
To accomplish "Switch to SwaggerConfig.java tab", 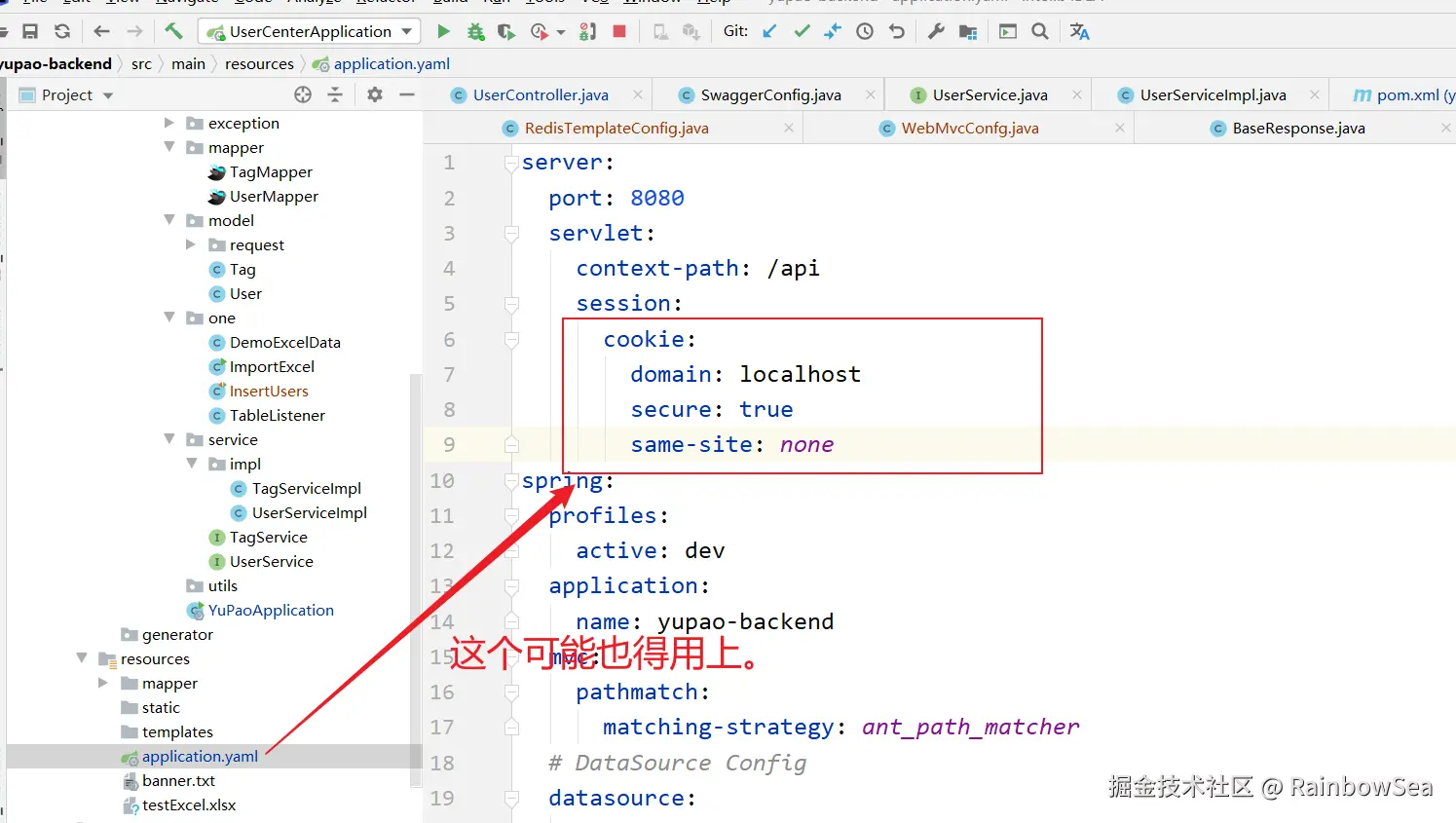I will click(x=770, y=94).
